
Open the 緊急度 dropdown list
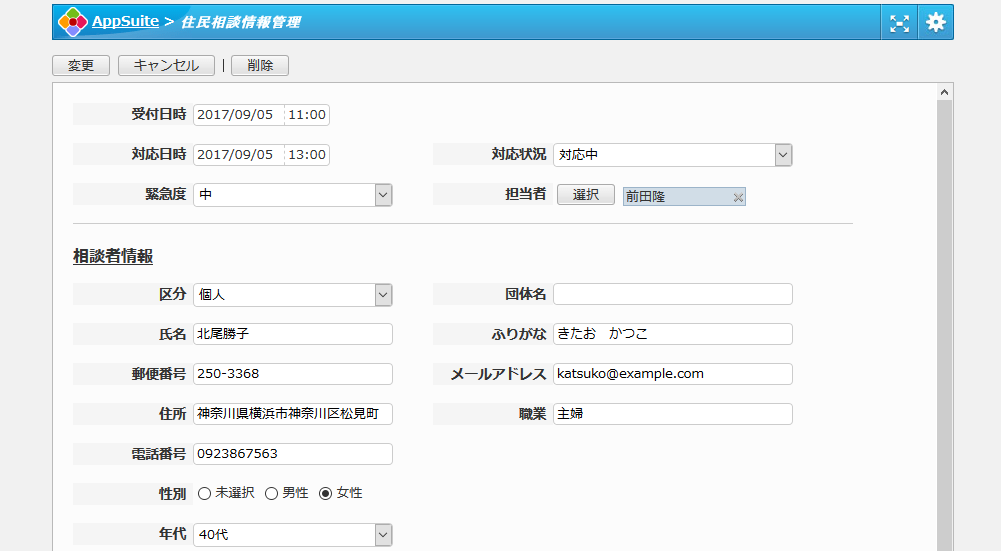click(383, 195)
